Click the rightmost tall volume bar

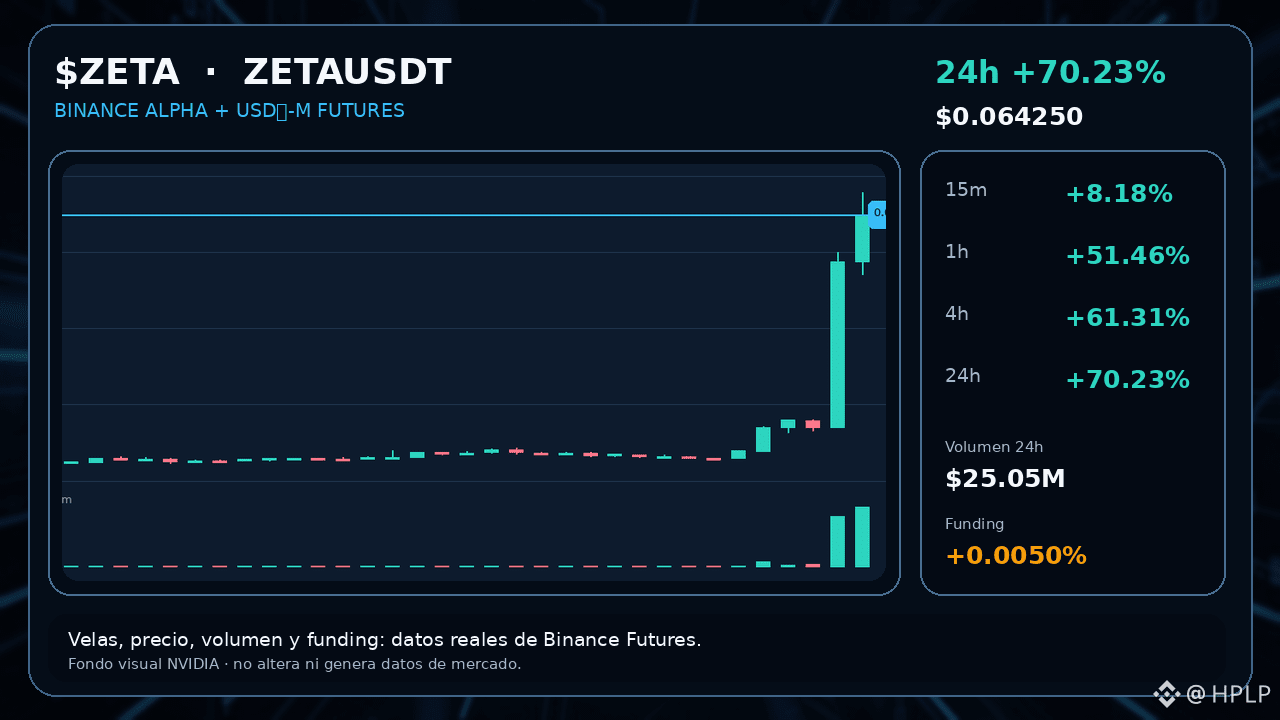tap(862, 537)
